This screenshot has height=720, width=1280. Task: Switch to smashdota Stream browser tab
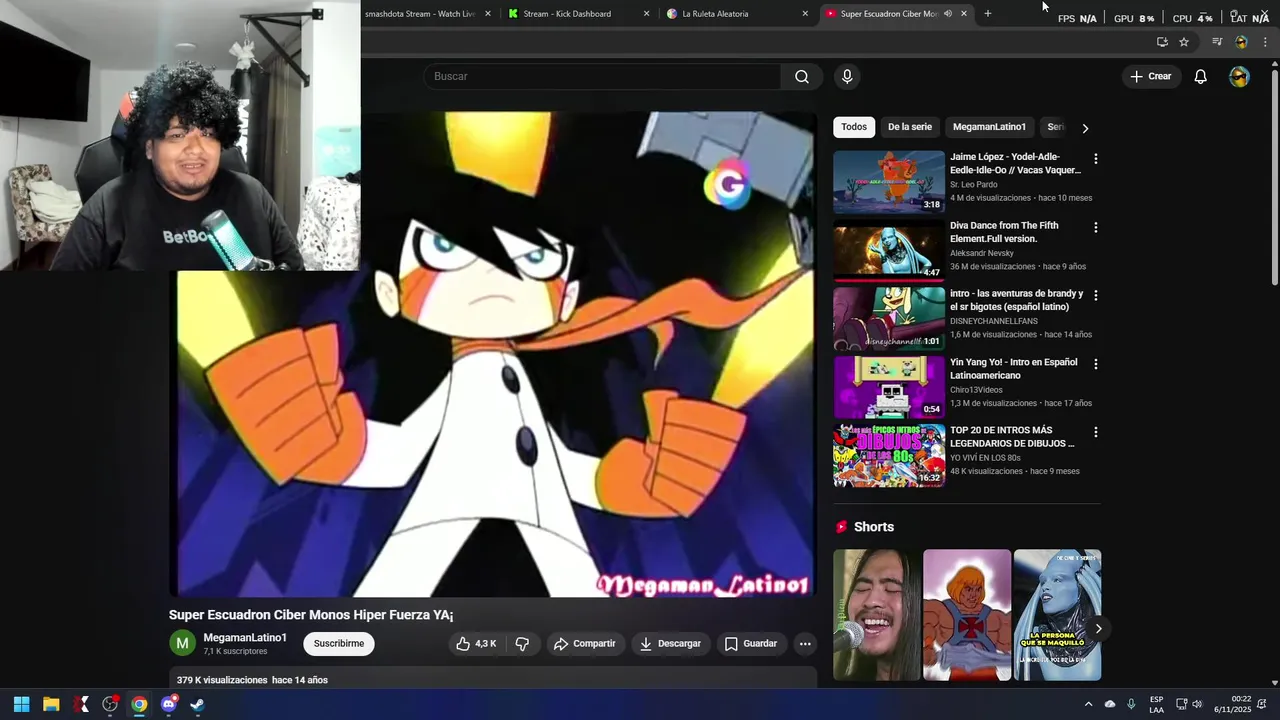coord(420,14)
